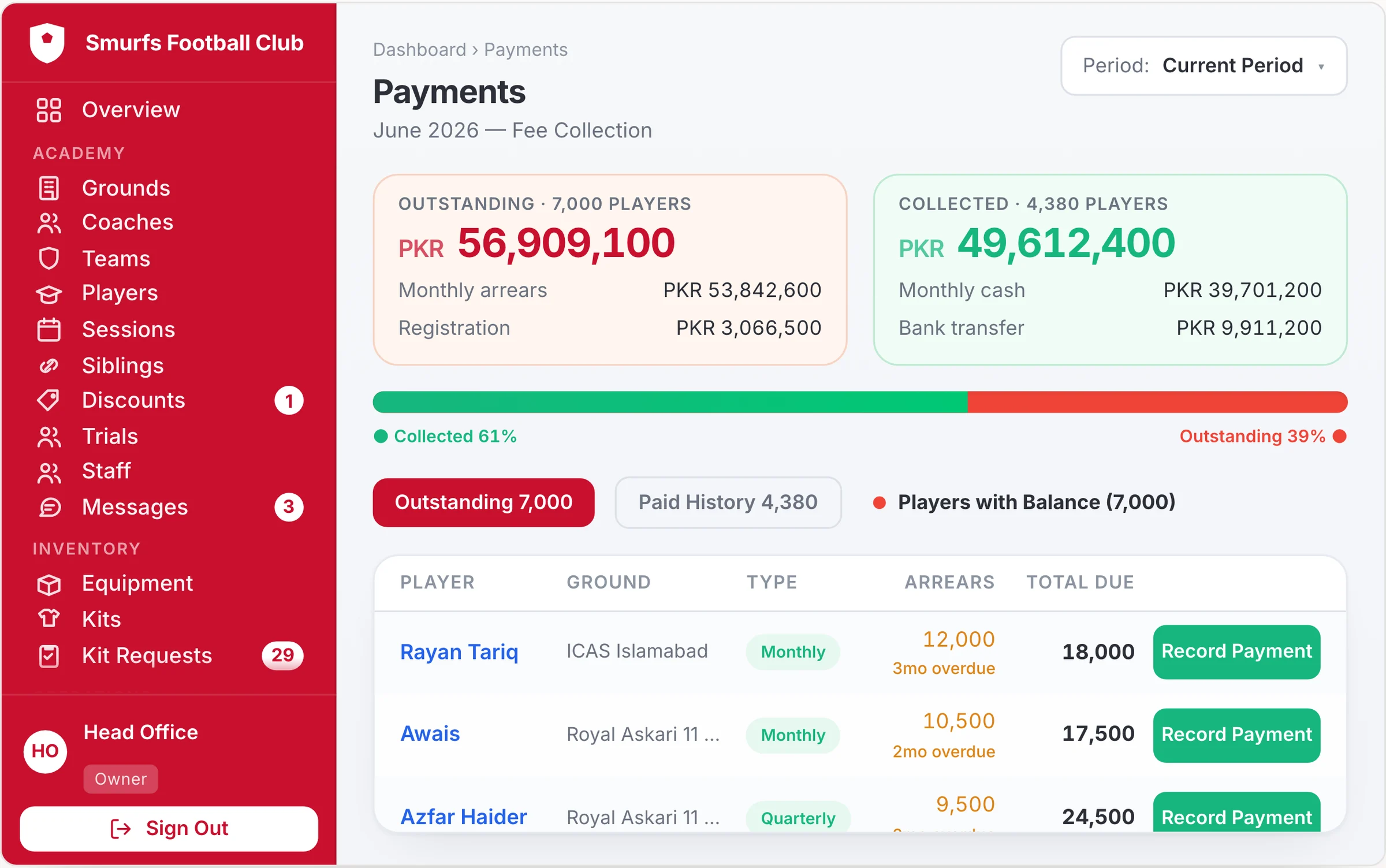Click Dashboard breadcrumb link

tap(419, 50)
